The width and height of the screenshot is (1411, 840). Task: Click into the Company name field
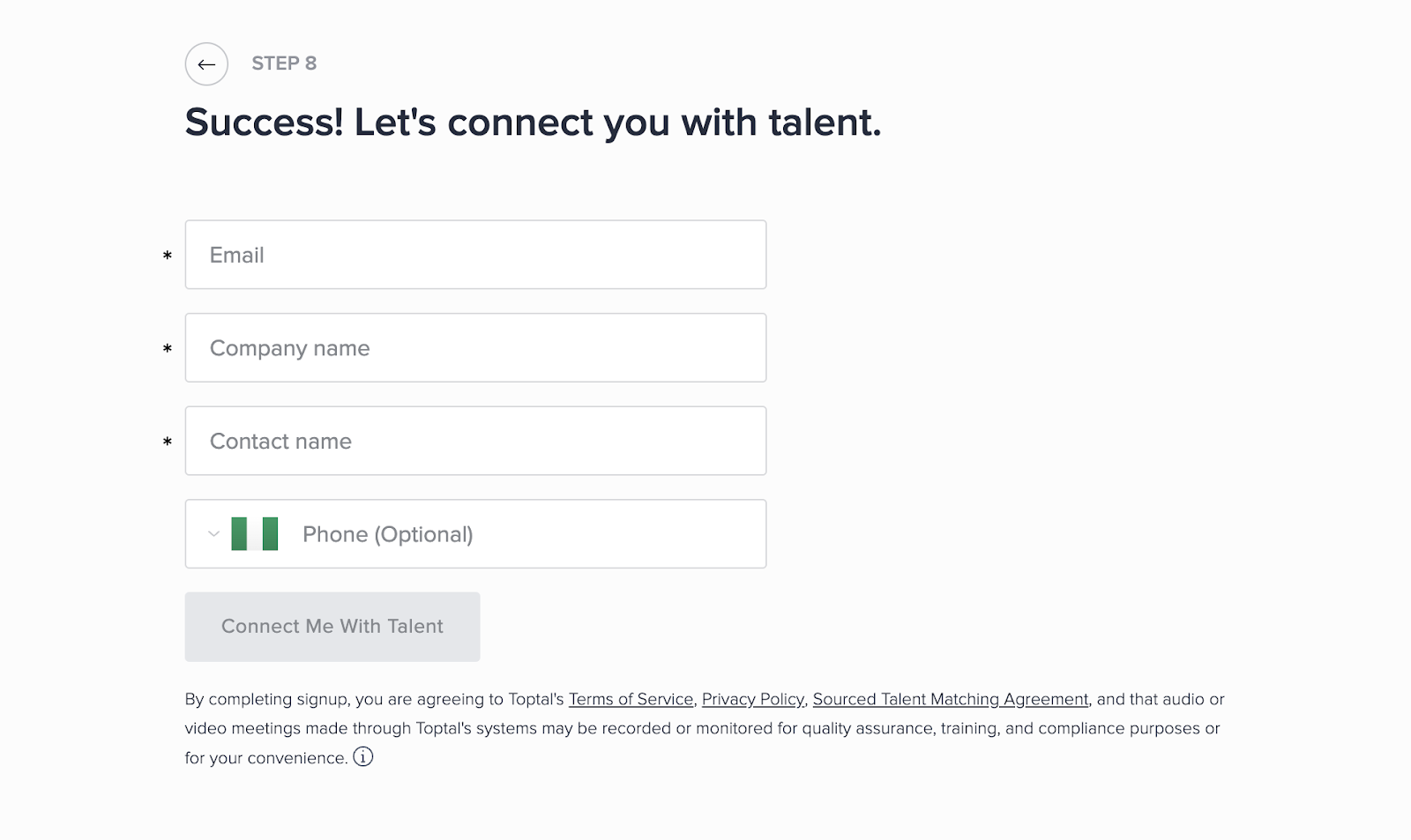point(475,348)
